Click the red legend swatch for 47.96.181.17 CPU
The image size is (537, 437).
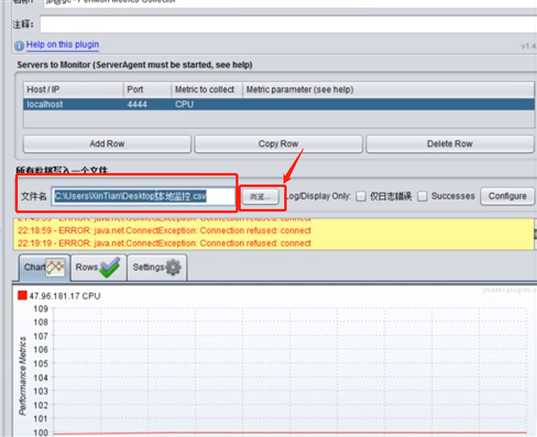pyautogui.click(x=22, y=296)
